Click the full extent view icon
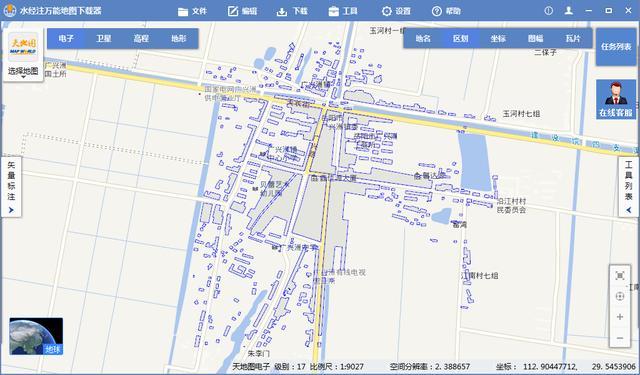 coord(620,276)
